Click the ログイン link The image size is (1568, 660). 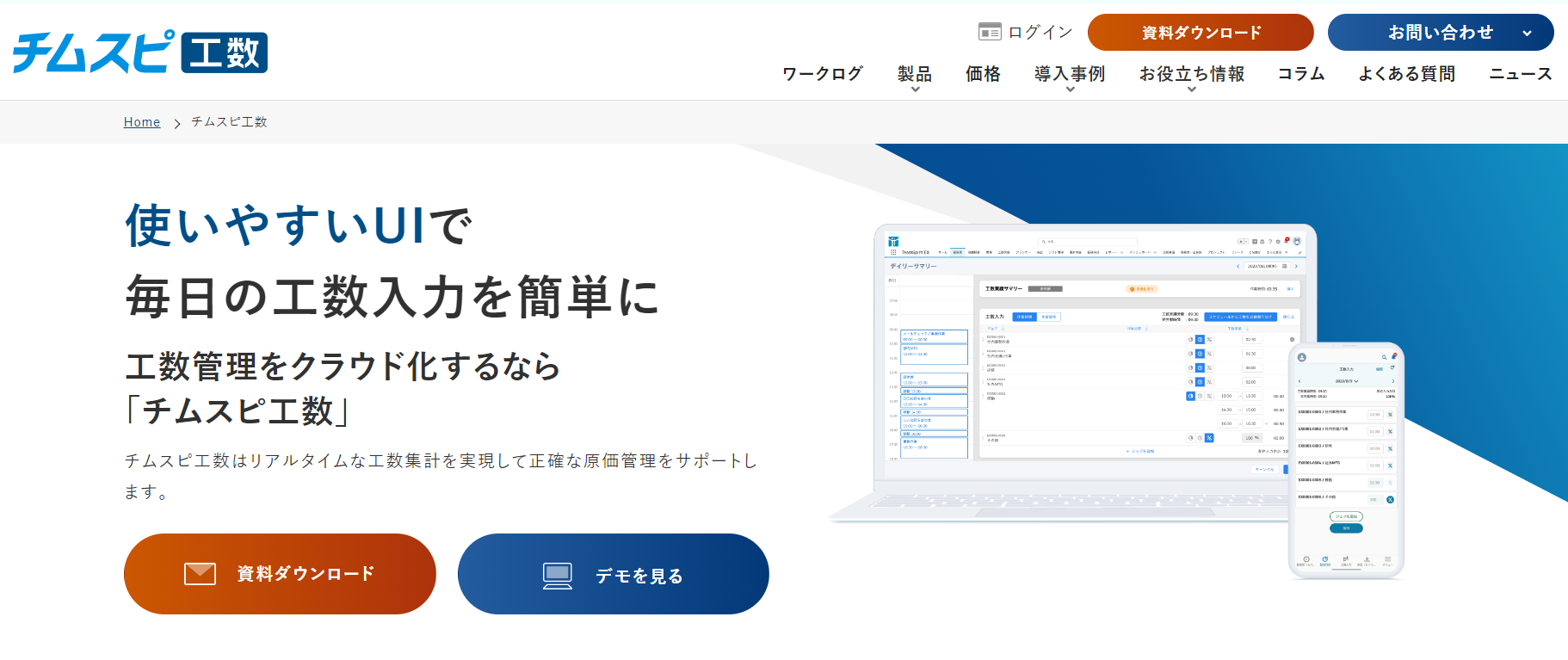click(x=1040, y=33)
